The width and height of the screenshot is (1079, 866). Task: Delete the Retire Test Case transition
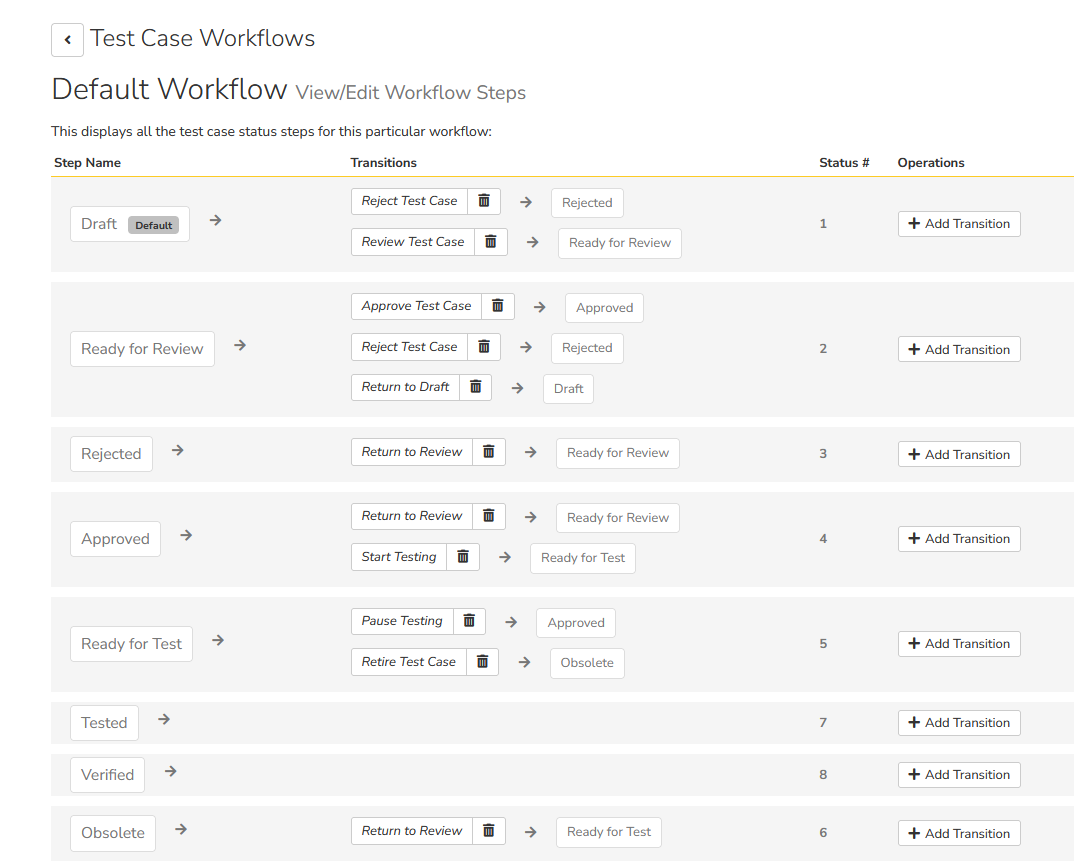[482, 662]
